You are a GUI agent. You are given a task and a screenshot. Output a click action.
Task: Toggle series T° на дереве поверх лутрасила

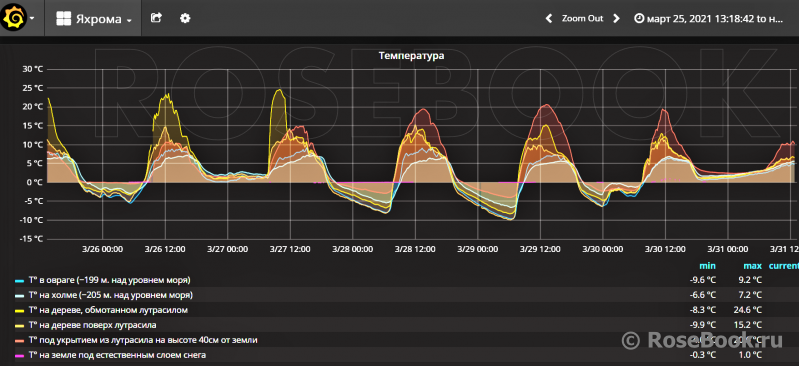click(92, 325)
